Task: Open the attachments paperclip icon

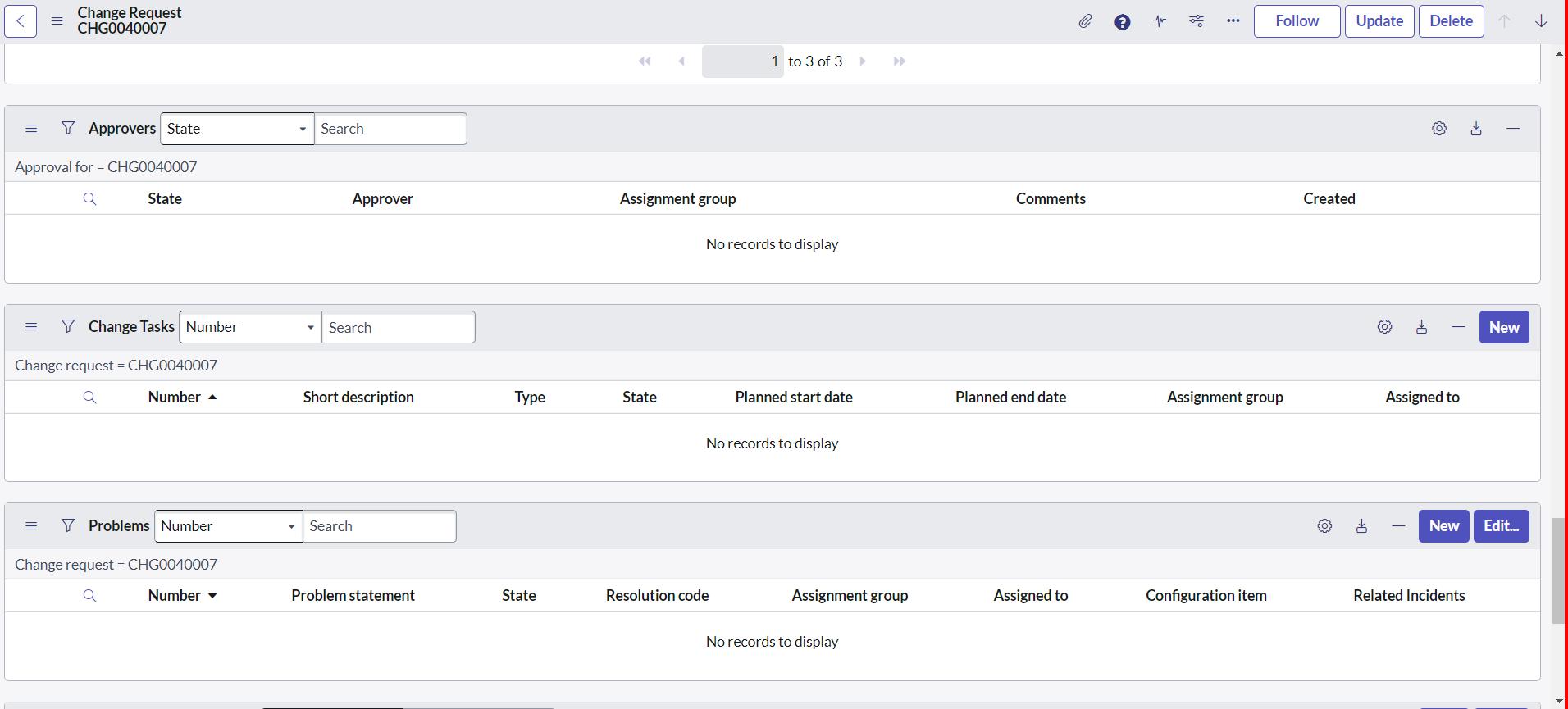Action: click(x=1085, y=21)
